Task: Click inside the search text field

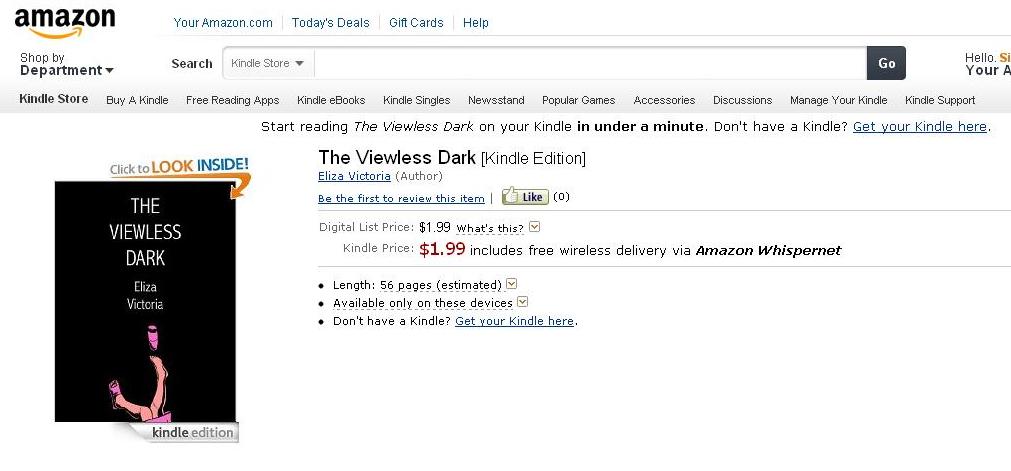Action: [x=590, y=63]
